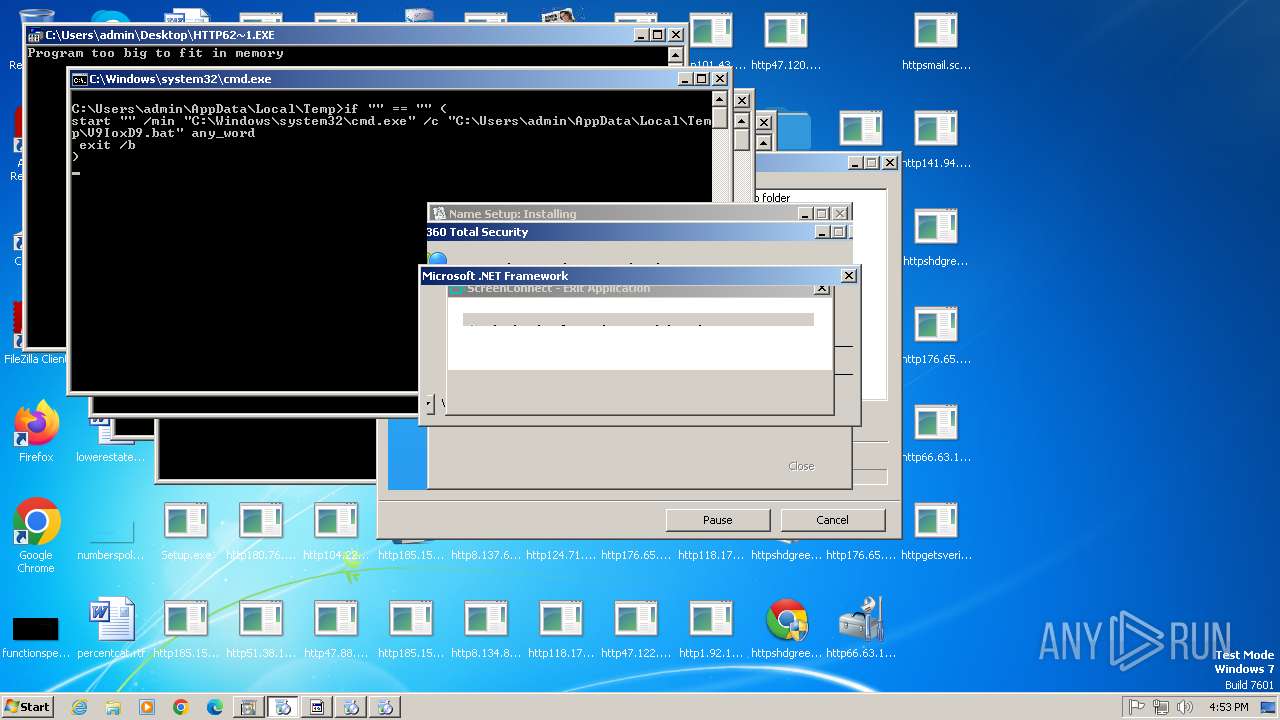Click the Cancel button in the installer

coord(832,520)
